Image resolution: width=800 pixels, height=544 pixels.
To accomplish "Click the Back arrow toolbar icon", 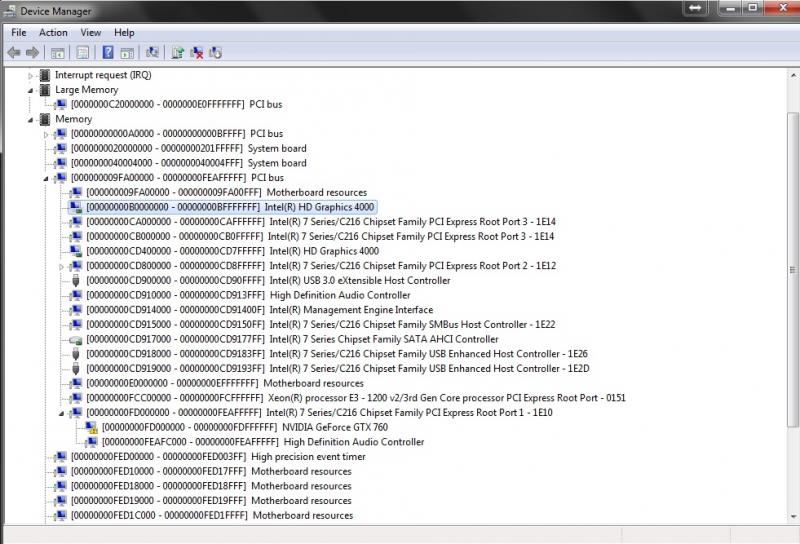I will pyautogui.click(x=14, y=53).
